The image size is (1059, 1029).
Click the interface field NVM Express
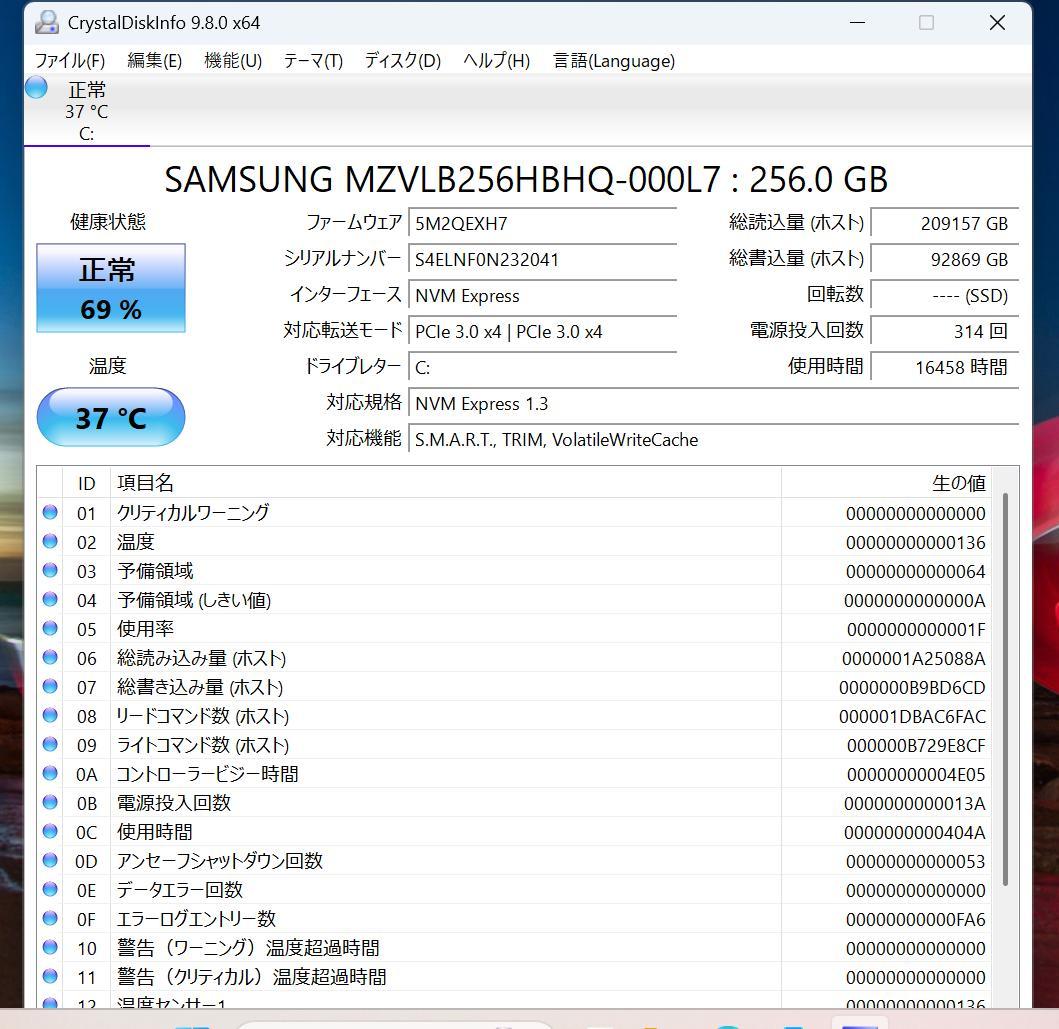542,296
